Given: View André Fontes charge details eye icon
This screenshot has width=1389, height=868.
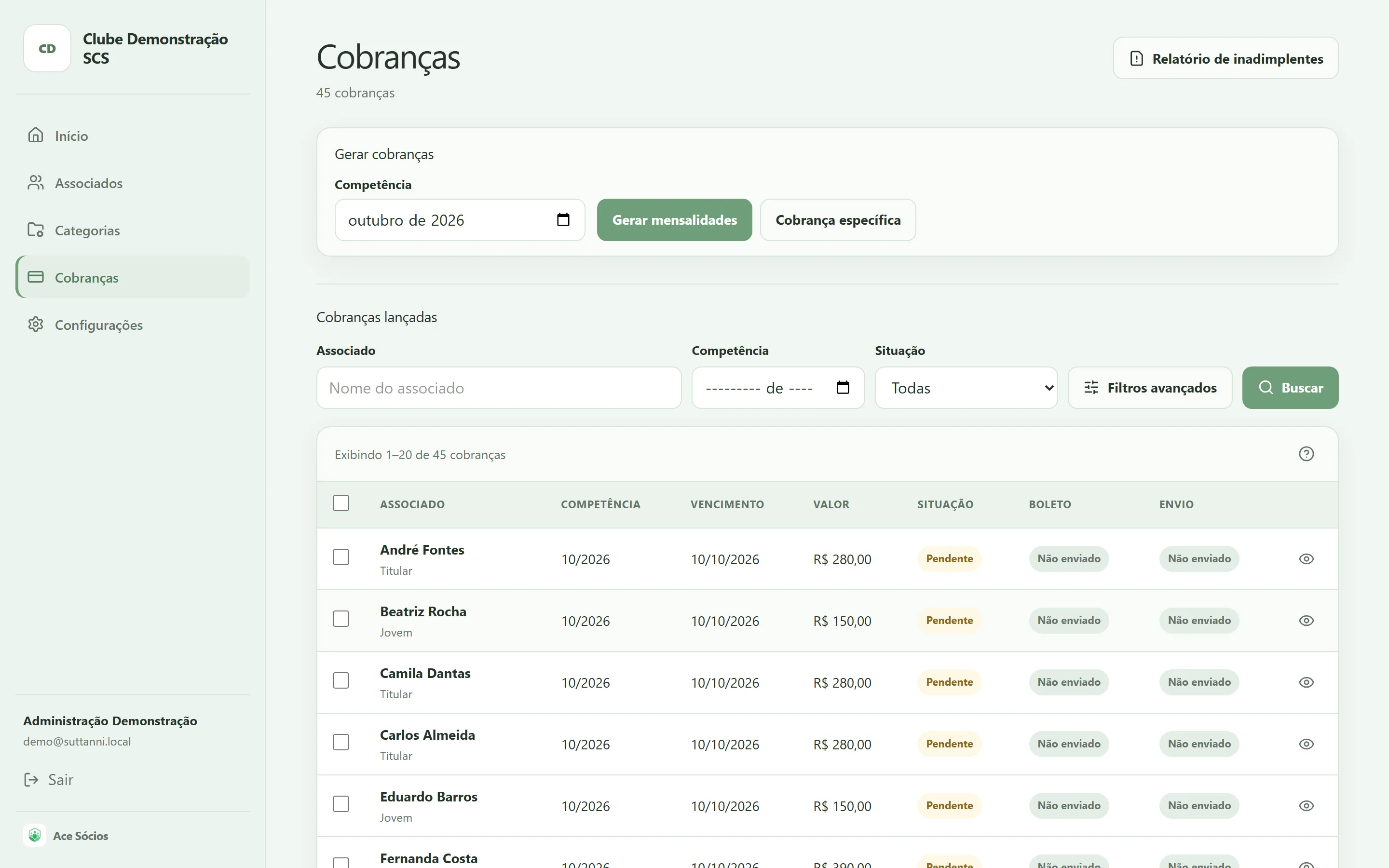Looking at the screenshot, I should [x=1307, y=558].
